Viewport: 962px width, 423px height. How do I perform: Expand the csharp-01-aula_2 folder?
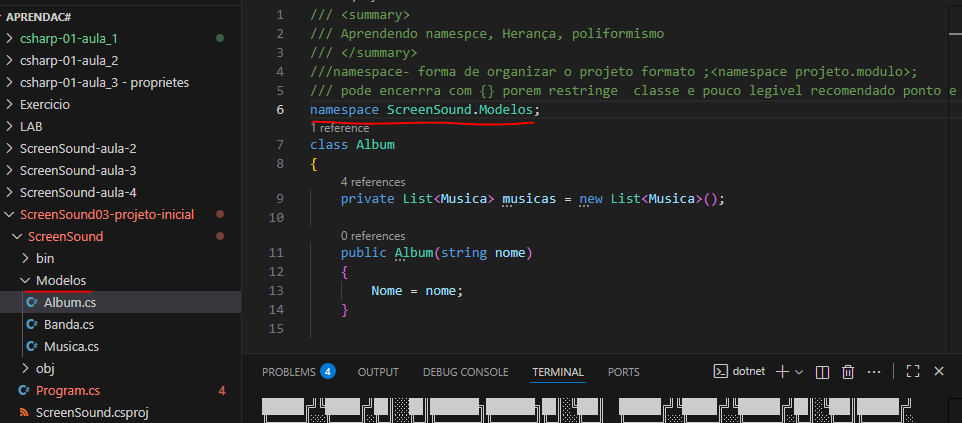click(x=9, y=61)
